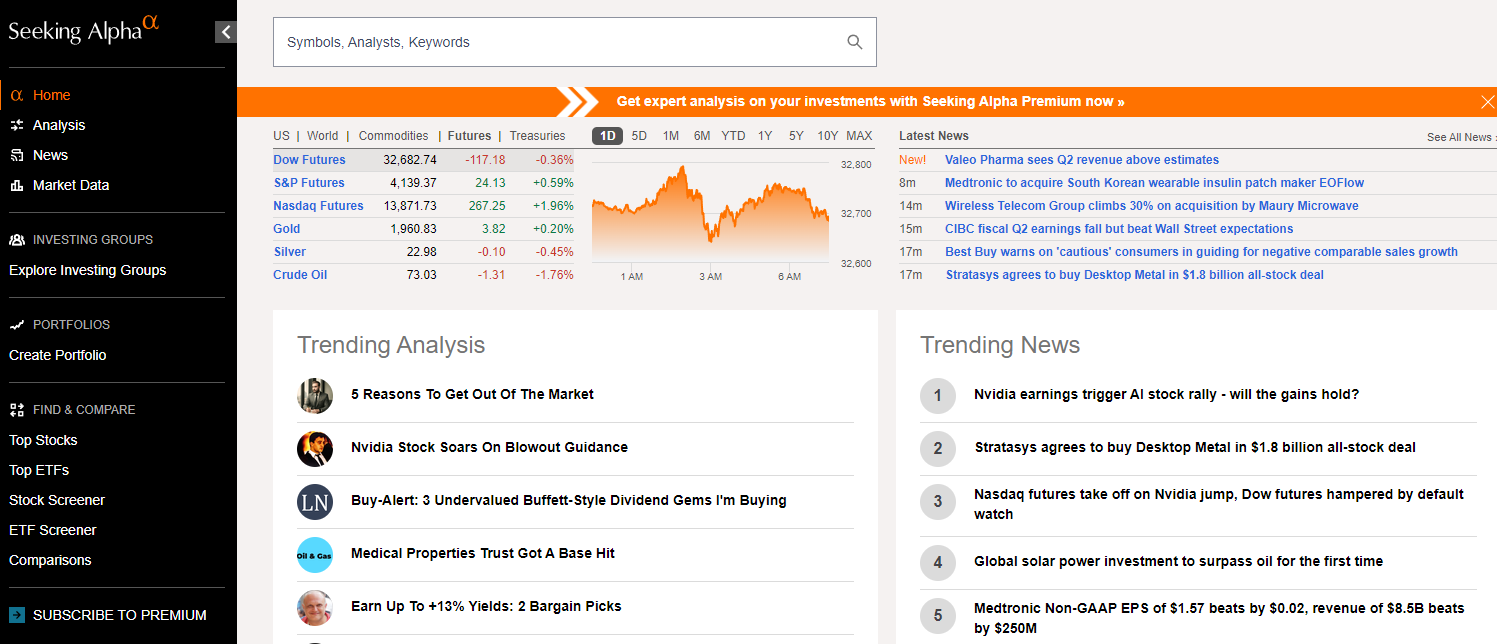Select 10Y chart range

pos(828,136)
